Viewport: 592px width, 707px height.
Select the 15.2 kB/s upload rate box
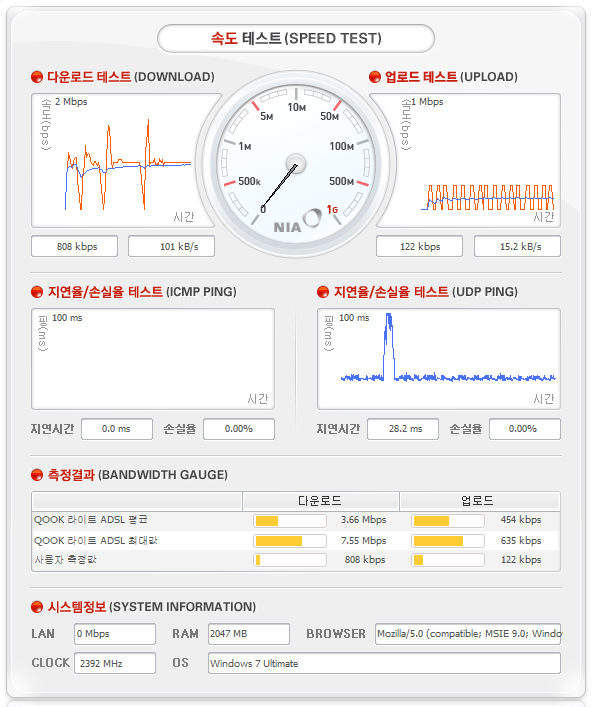[x=517, y=247]
